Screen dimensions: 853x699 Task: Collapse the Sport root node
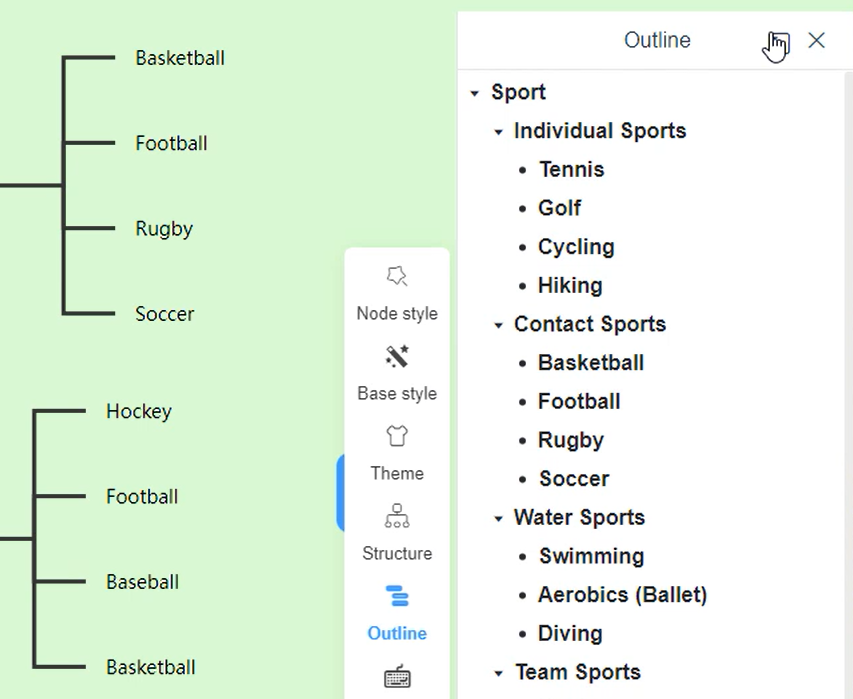(475, 93)
